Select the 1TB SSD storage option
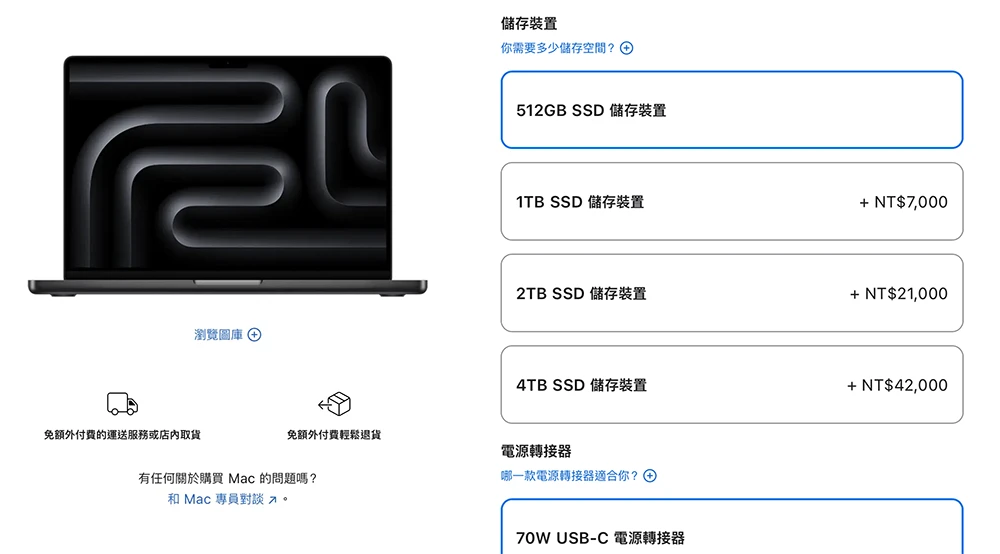Image resolution: width=1000 pixels, height=554 pixels. pos(732,201)
